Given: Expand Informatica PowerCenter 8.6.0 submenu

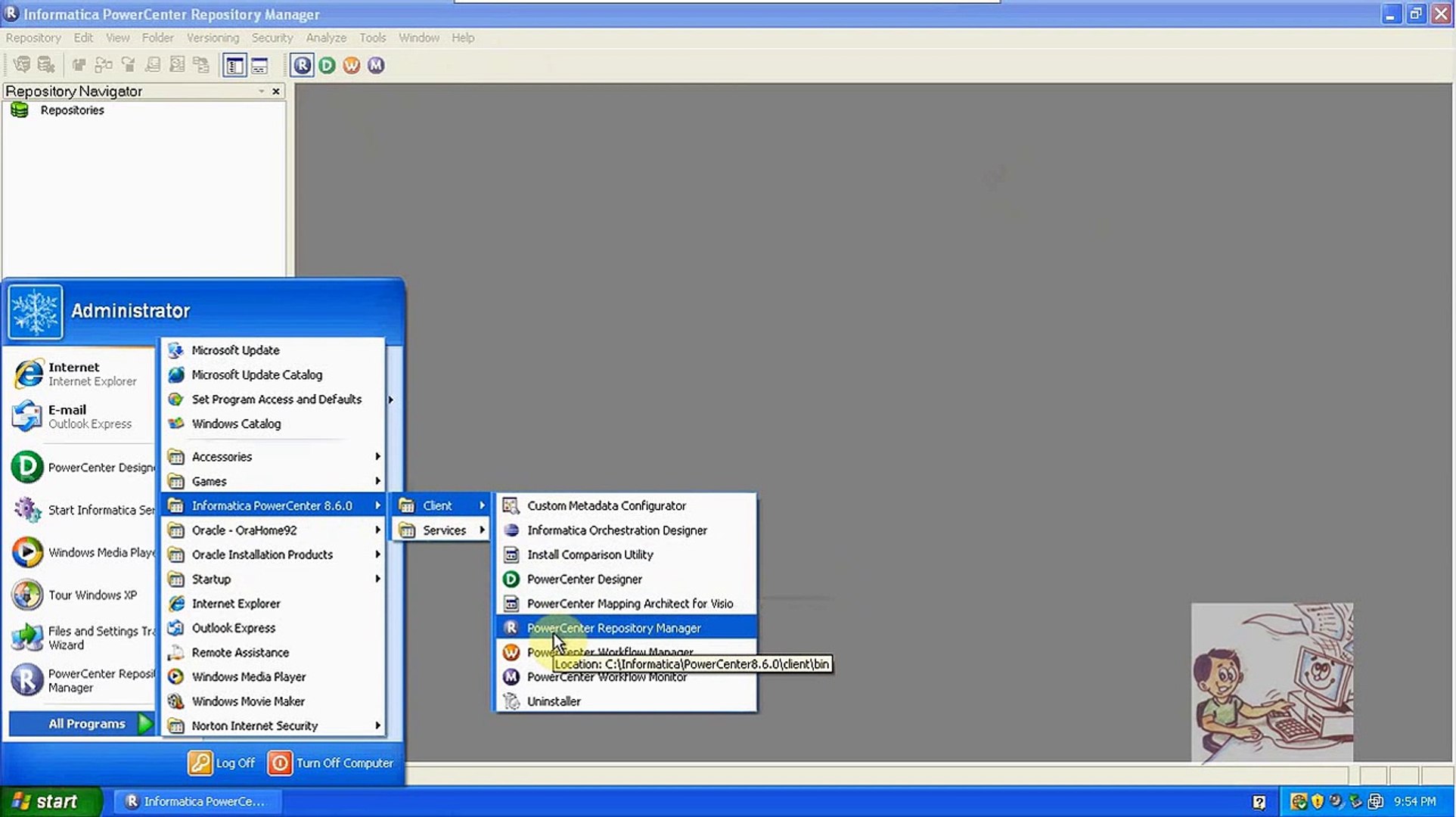Looking at the screenshot, I should tap(273, 505).
